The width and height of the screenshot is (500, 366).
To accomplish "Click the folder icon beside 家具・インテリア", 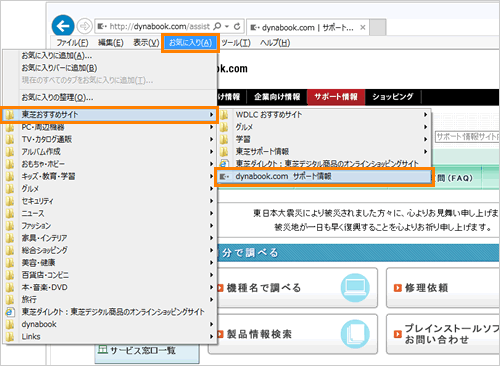I will 10,238.
